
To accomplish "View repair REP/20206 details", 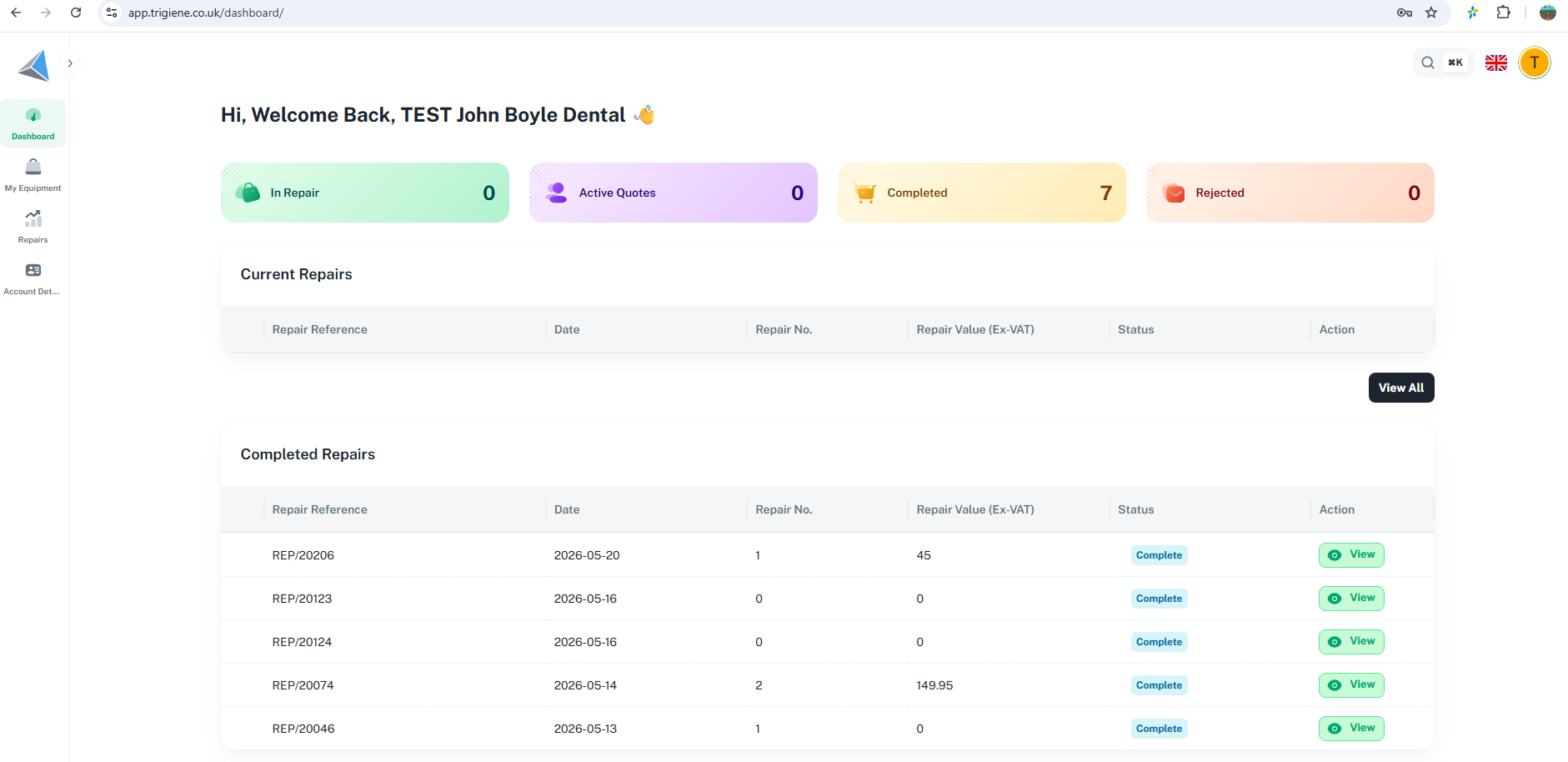I will tap(1351, 555).
